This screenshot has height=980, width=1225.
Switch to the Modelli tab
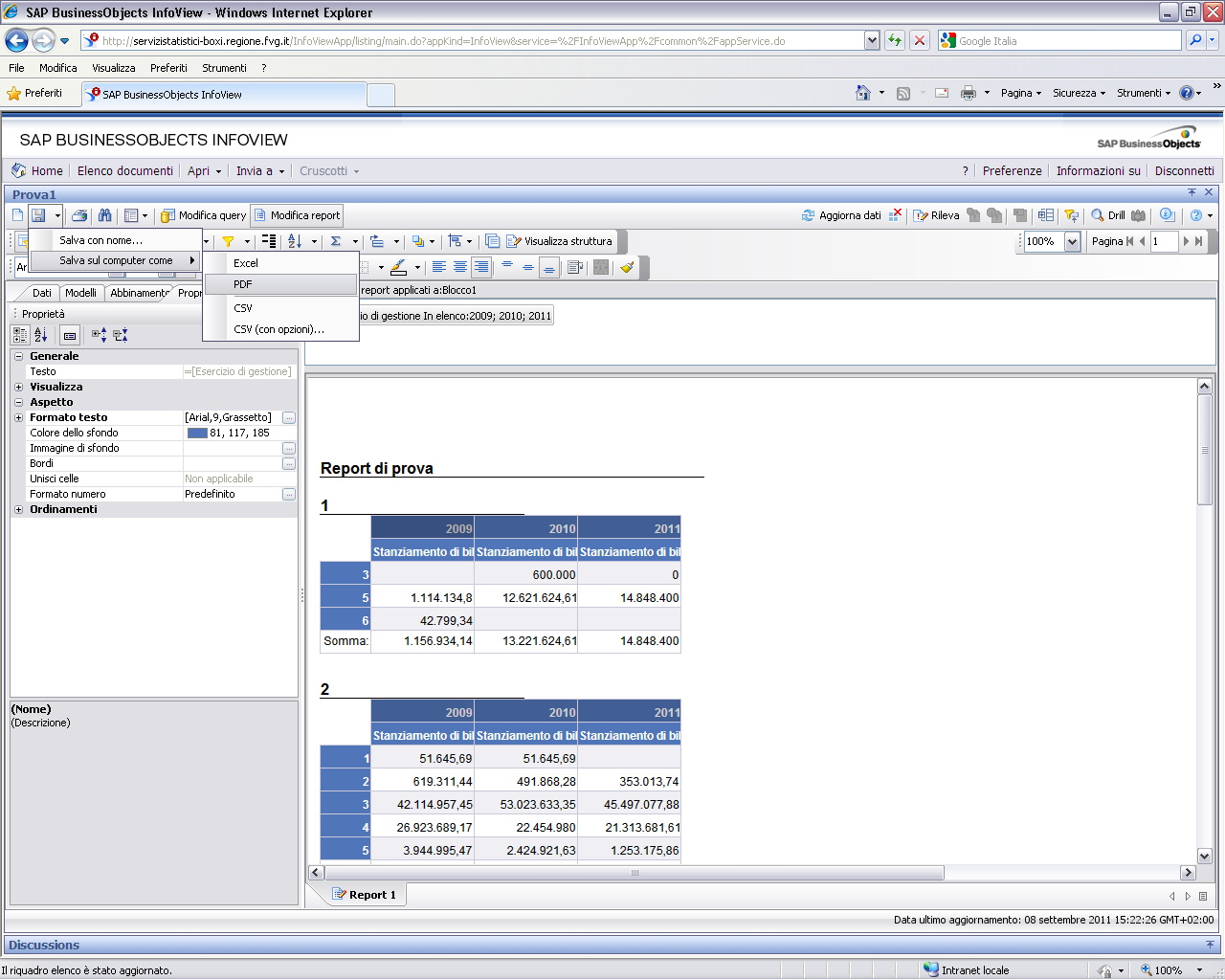coord(81,293)
